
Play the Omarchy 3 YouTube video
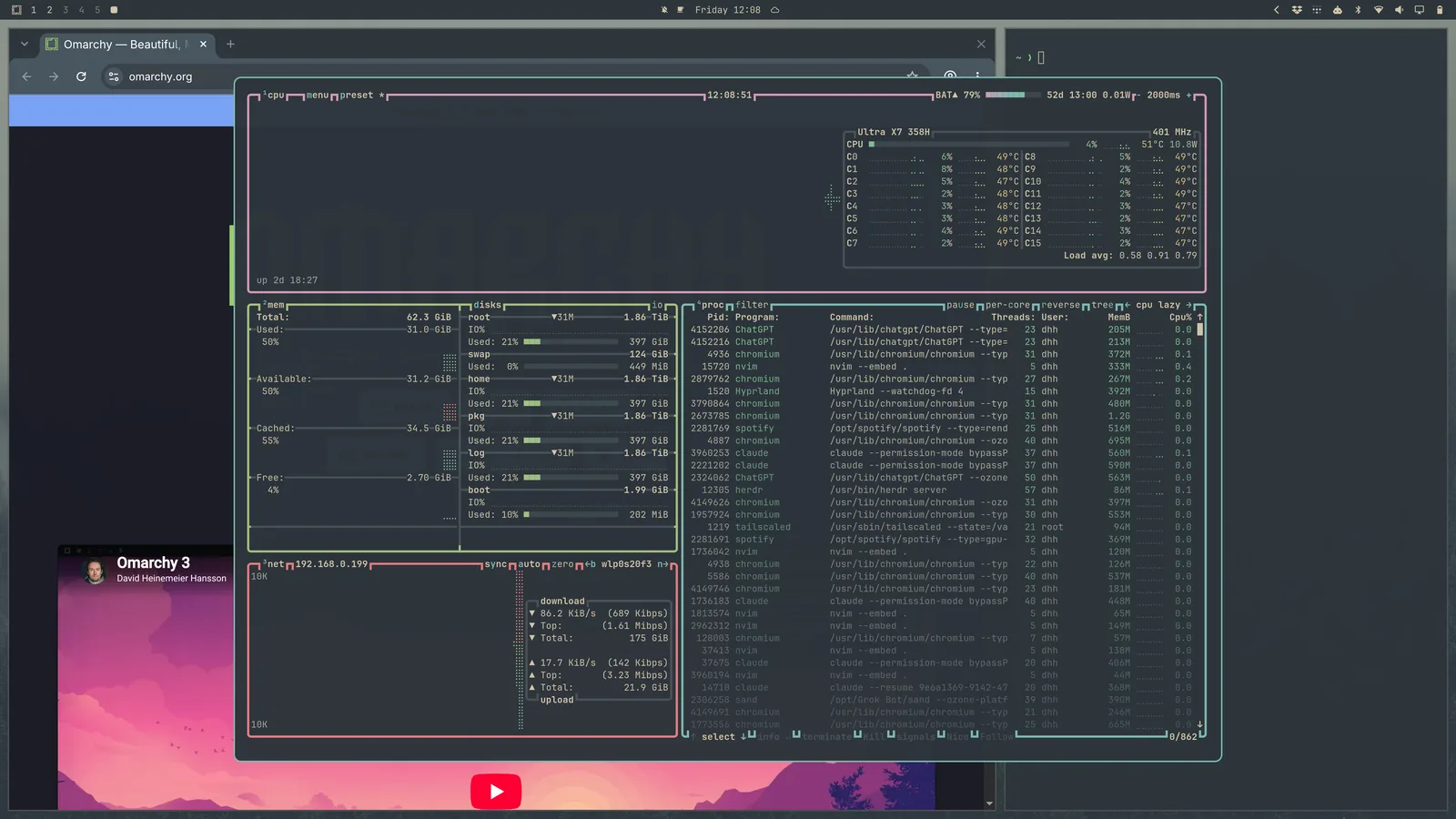pyautogui.click(x=496, y=791)
